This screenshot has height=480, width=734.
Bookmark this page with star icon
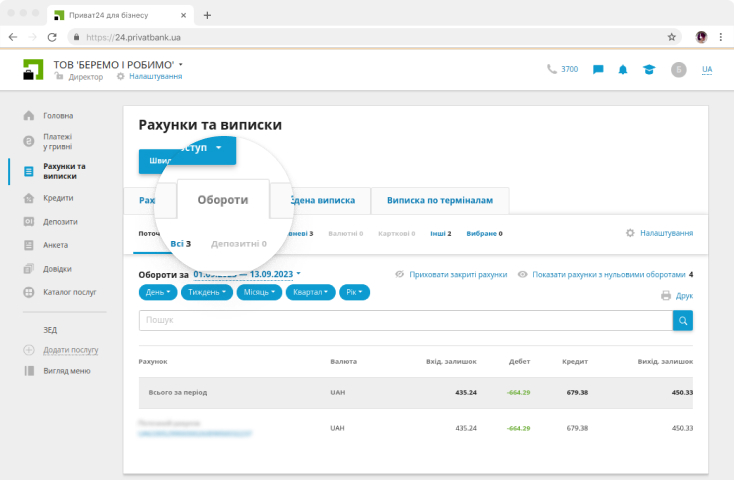click(x=672, y=37)
